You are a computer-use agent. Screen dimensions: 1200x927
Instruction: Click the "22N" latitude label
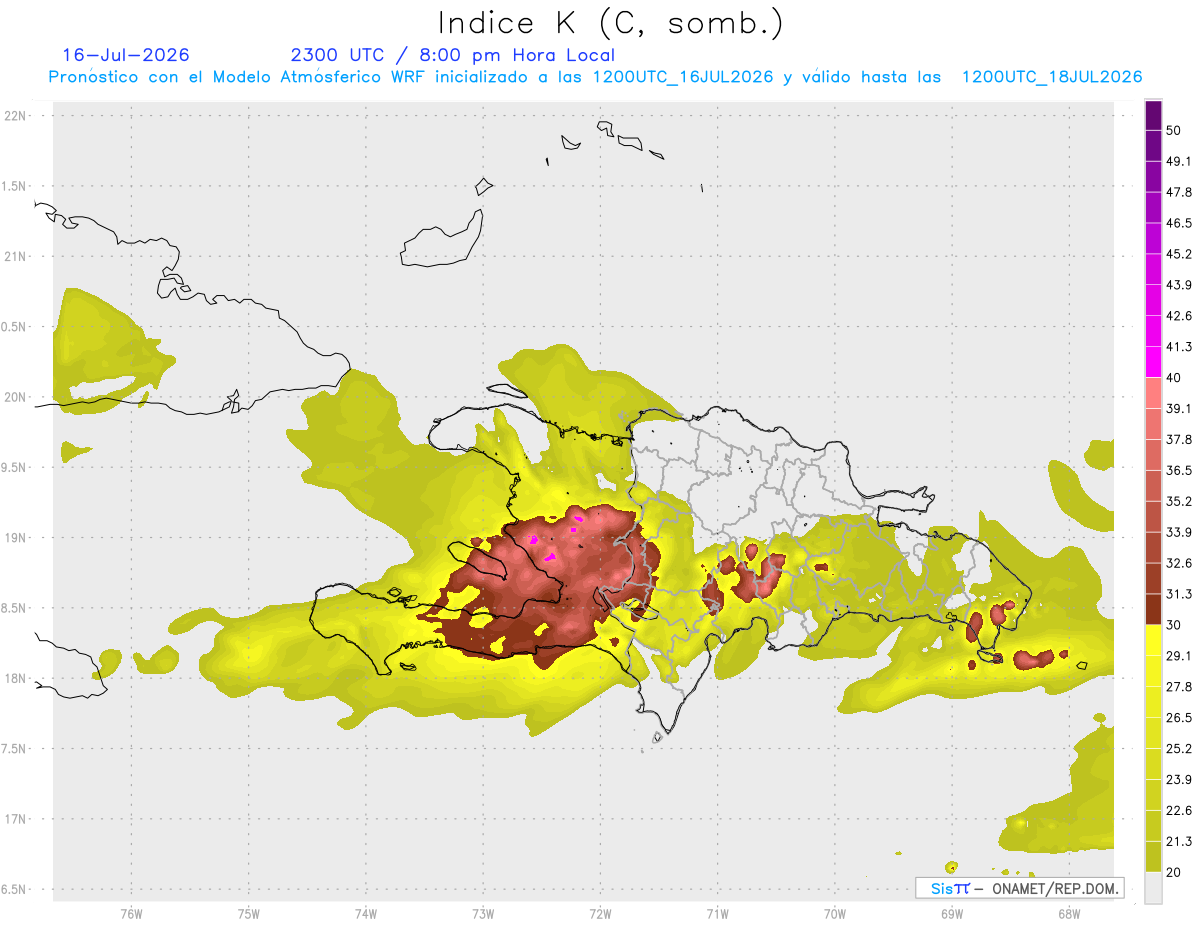pos(16,116)
